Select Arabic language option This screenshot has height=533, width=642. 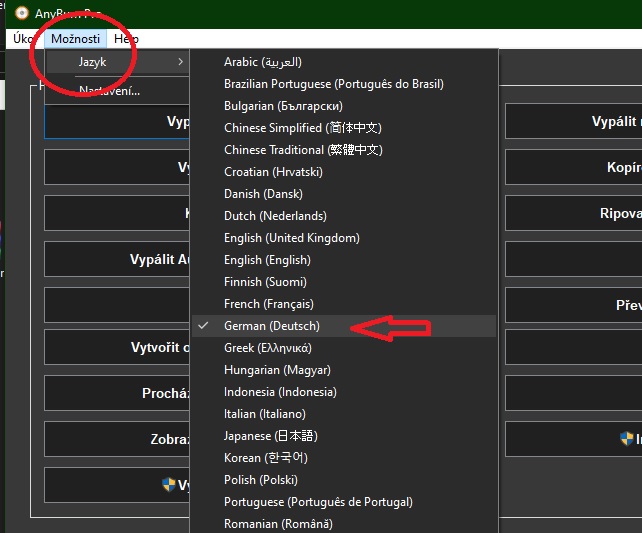(x=262, y=62)
